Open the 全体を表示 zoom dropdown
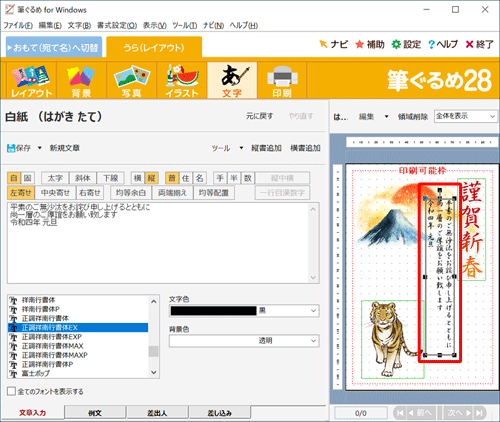This screenshot has width=500, height=422. [x=465, y=116]
